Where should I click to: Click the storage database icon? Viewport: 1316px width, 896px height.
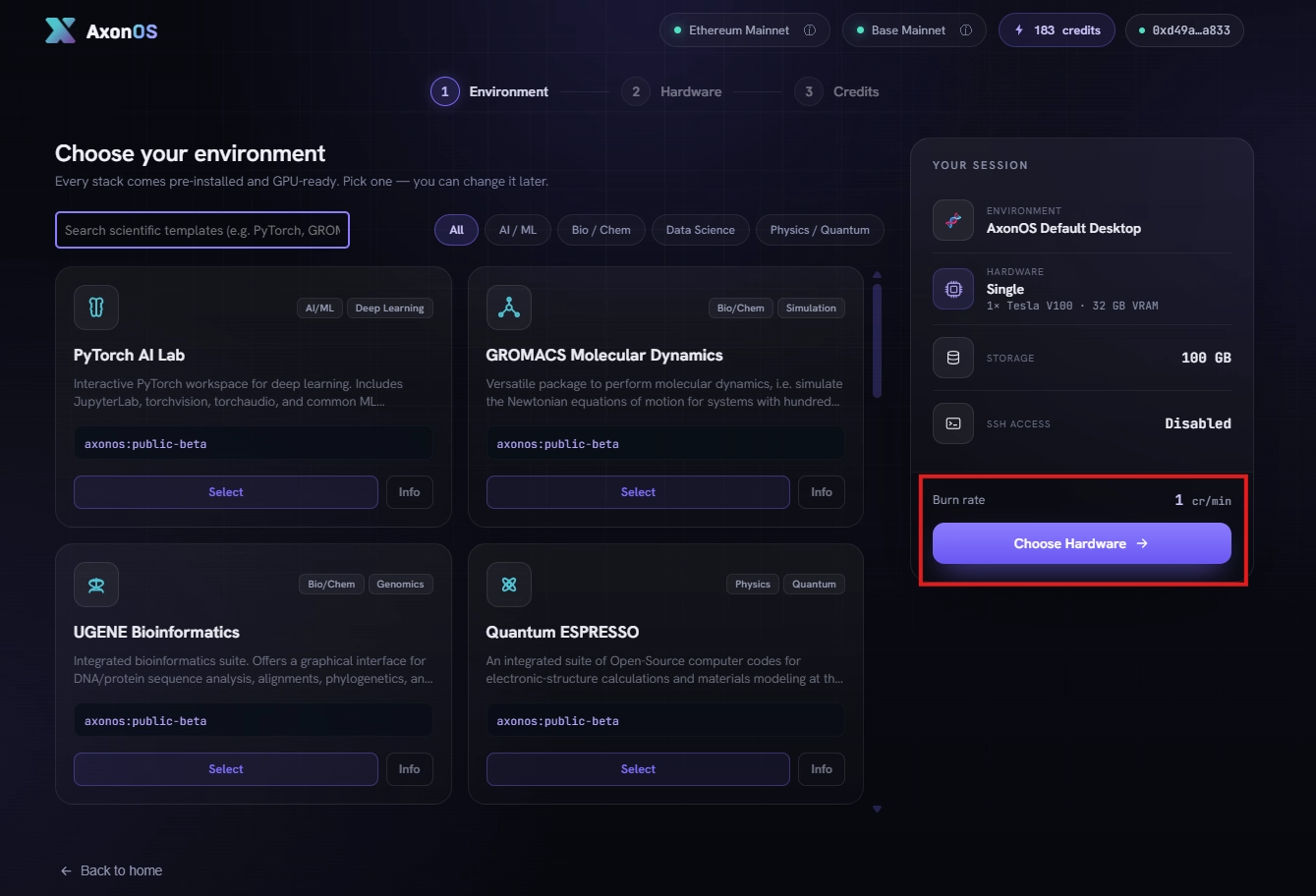pyautogui.click(x=953, y=358)
